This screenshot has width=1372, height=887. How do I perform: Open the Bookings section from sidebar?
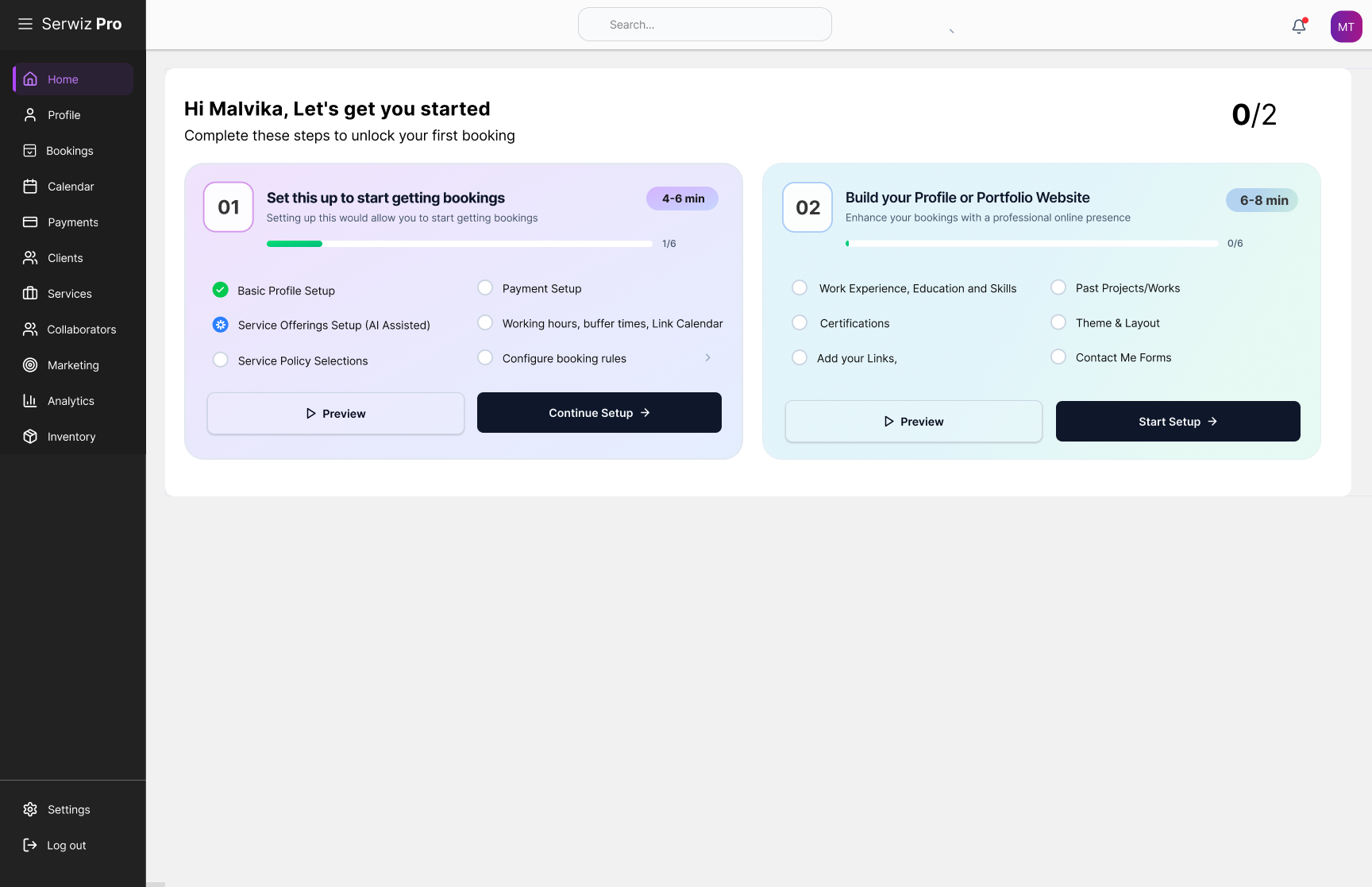pyautogui.click(x=70, y=150)
